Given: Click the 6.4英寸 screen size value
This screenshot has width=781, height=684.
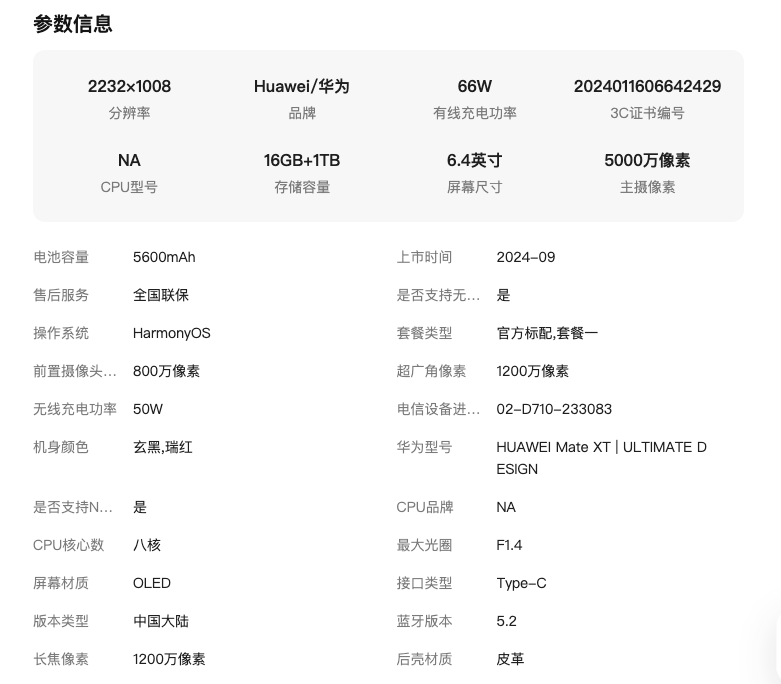Looking at the screenshot, I should tap(474, 160).
